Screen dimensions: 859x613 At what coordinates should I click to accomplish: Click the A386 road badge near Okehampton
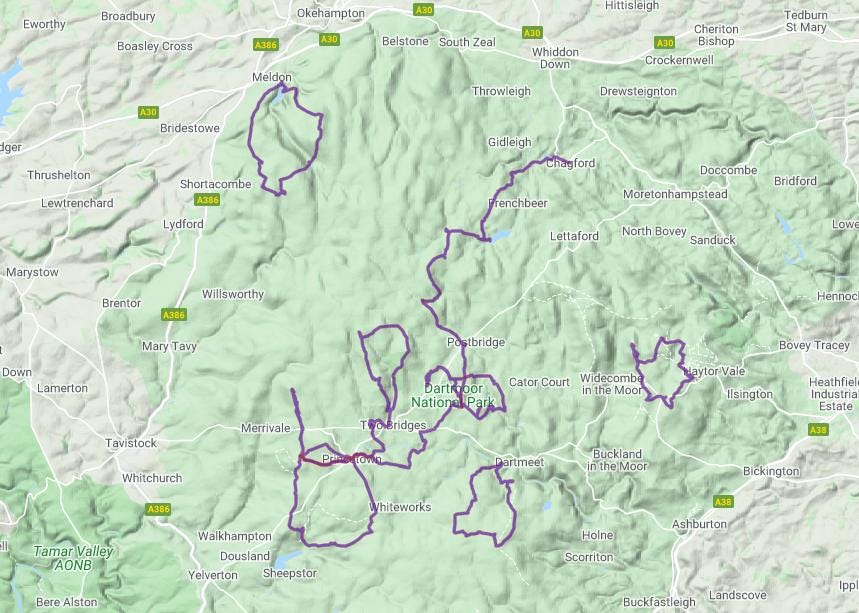(266, 45)
